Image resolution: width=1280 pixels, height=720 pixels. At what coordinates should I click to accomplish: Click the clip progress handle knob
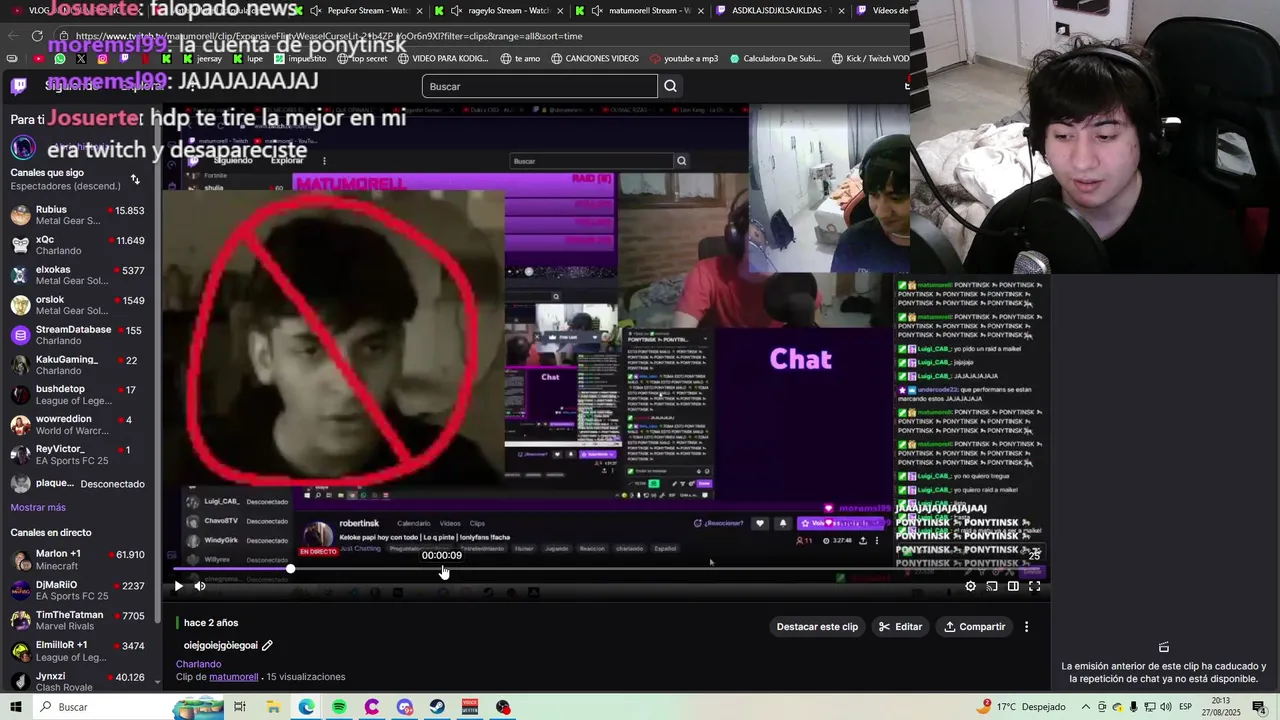[x=290, y=569]
